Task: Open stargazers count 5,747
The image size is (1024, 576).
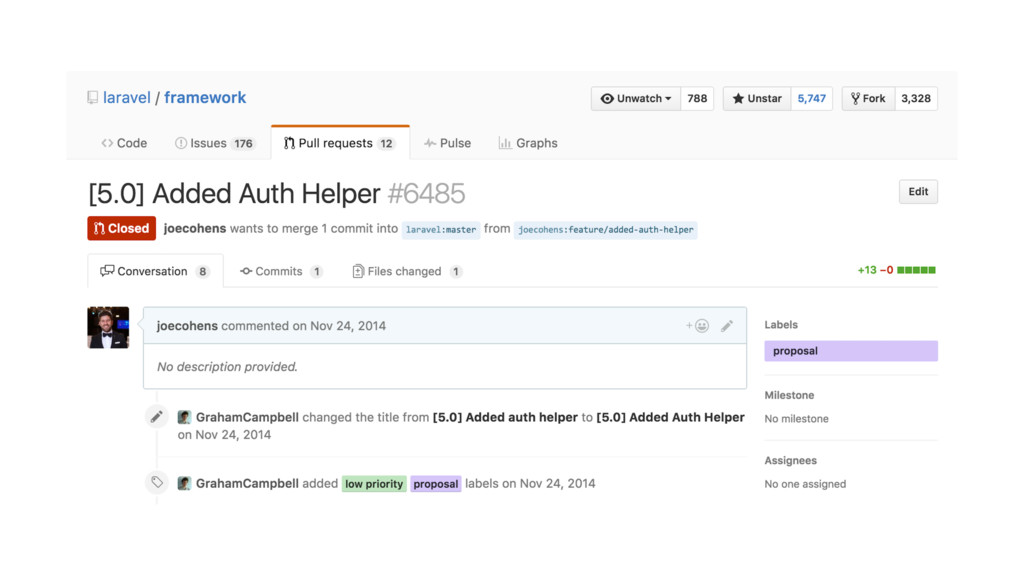Action: (811, 99)
